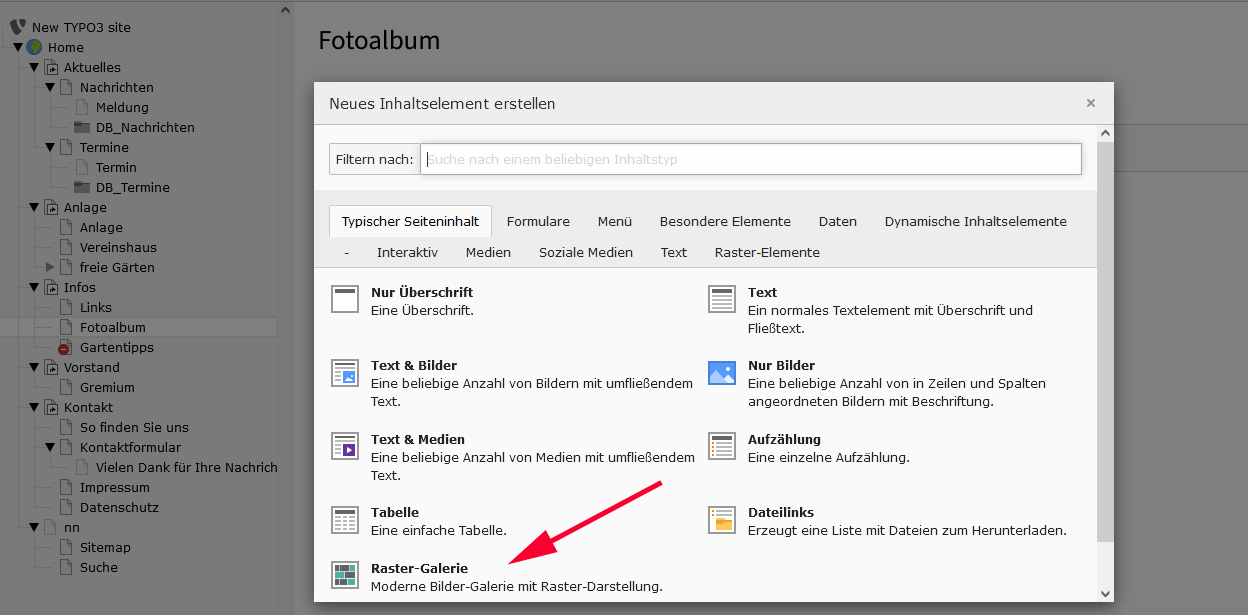Click the Raster-Galerie grid icon
The image size is (1248, 615).
(x=345, y=575)
